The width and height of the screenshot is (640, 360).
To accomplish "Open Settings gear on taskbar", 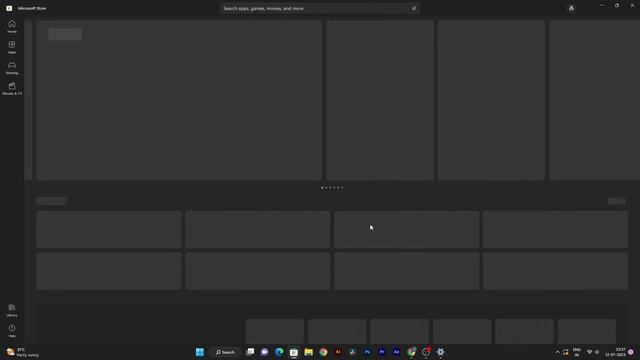I will (x=440, y=352).
